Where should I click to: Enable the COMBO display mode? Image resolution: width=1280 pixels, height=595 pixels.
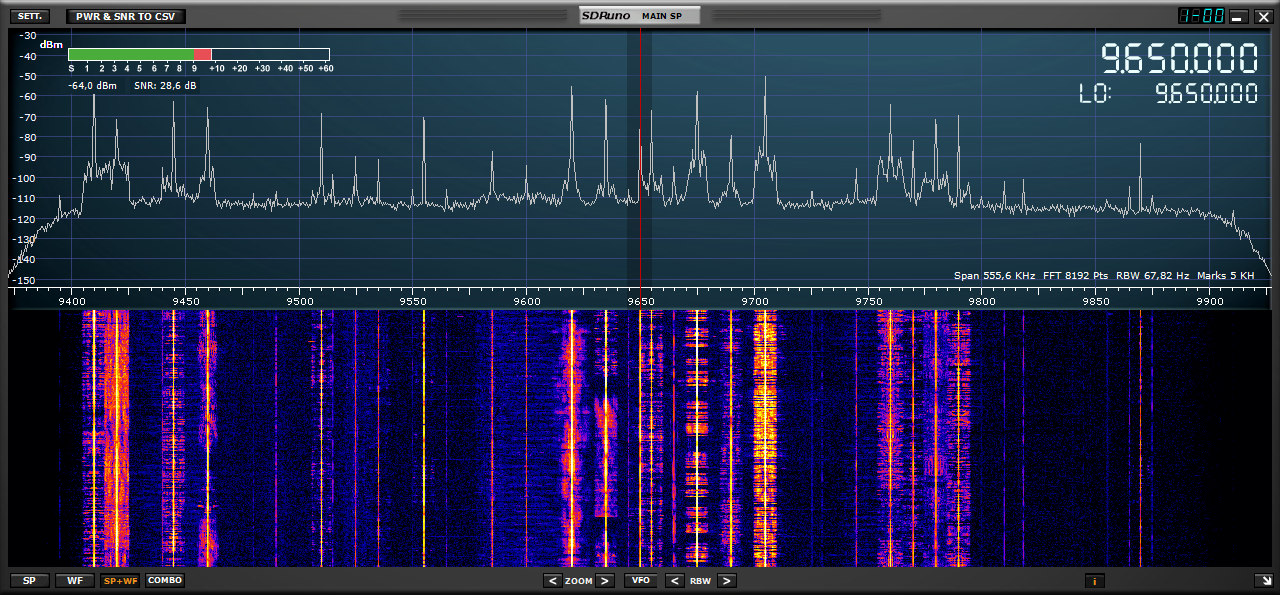(x=165, y=580)
